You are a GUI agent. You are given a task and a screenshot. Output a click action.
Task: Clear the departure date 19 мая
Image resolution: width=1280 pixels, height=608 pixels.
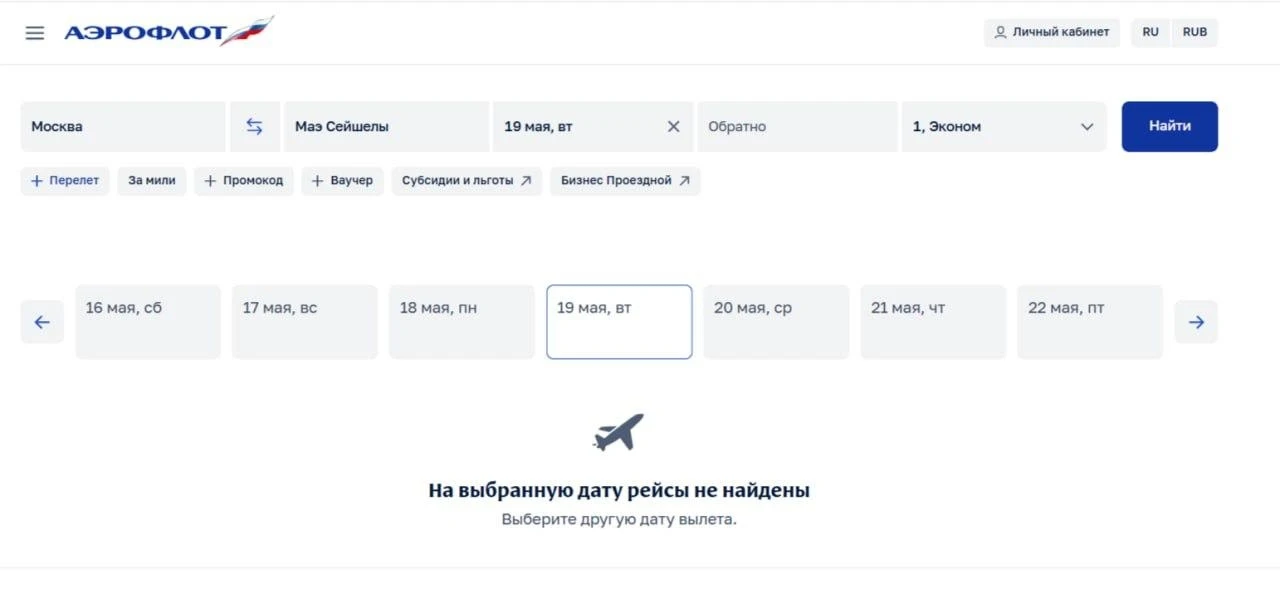[x=673, y=127]
